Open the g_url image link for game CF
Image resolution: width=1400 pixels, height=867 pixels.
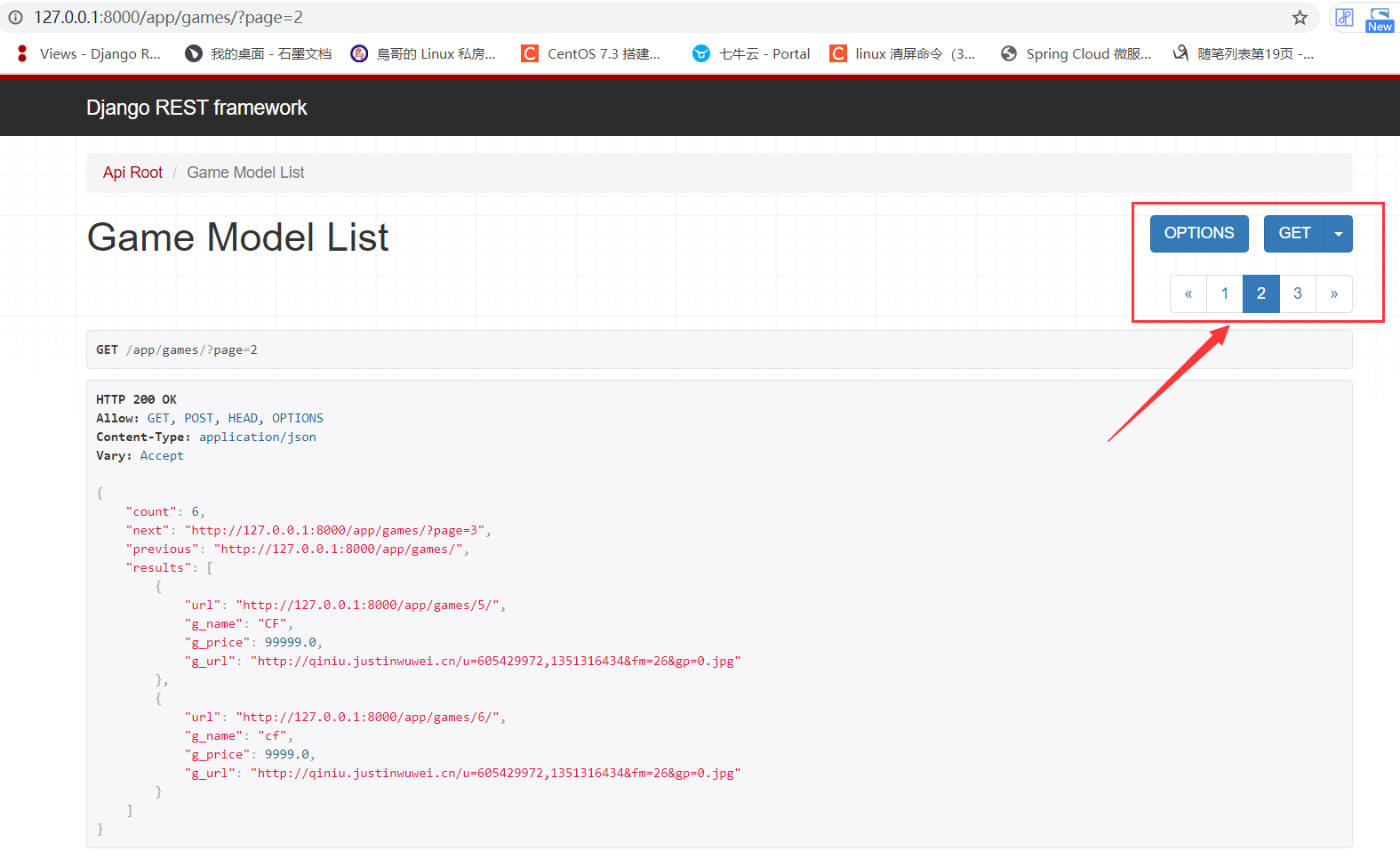pos(496,662)
